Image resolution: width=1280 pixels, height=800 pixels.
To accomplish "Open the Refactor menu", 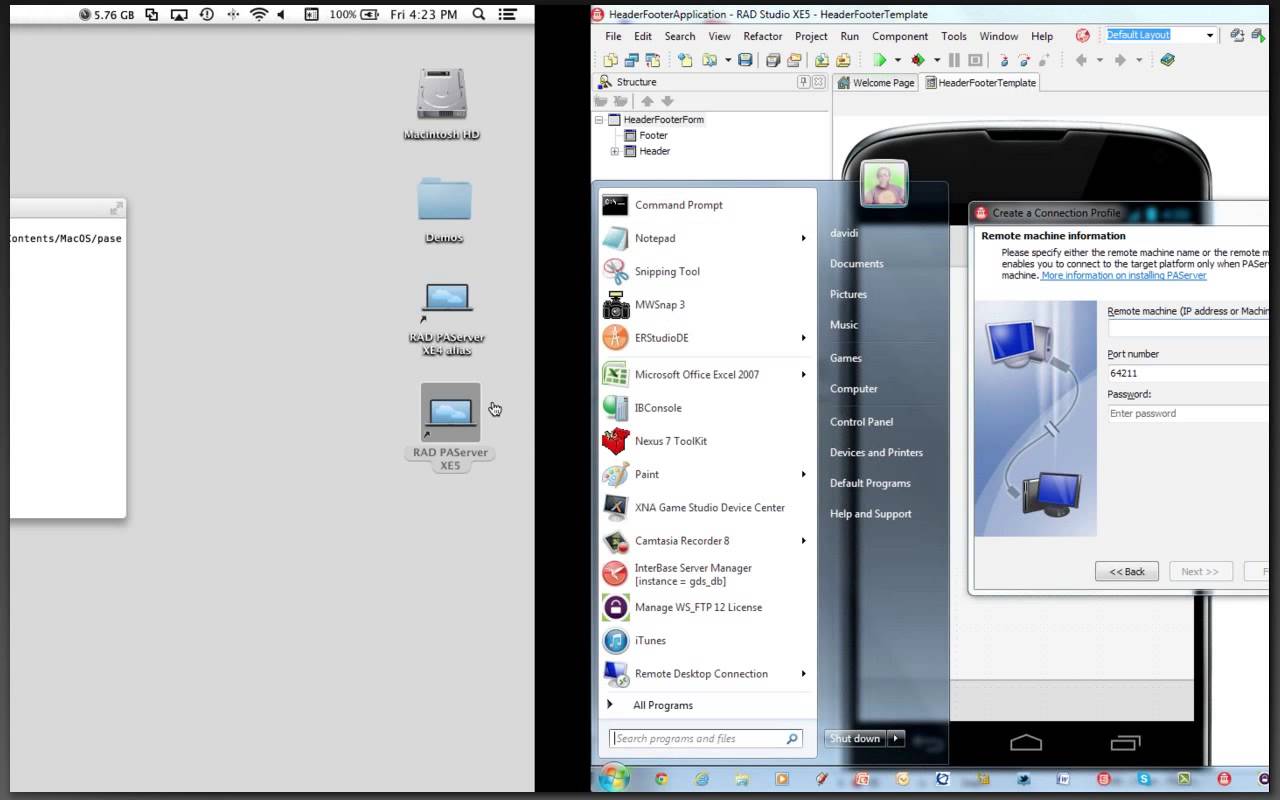I will (762, 36).
